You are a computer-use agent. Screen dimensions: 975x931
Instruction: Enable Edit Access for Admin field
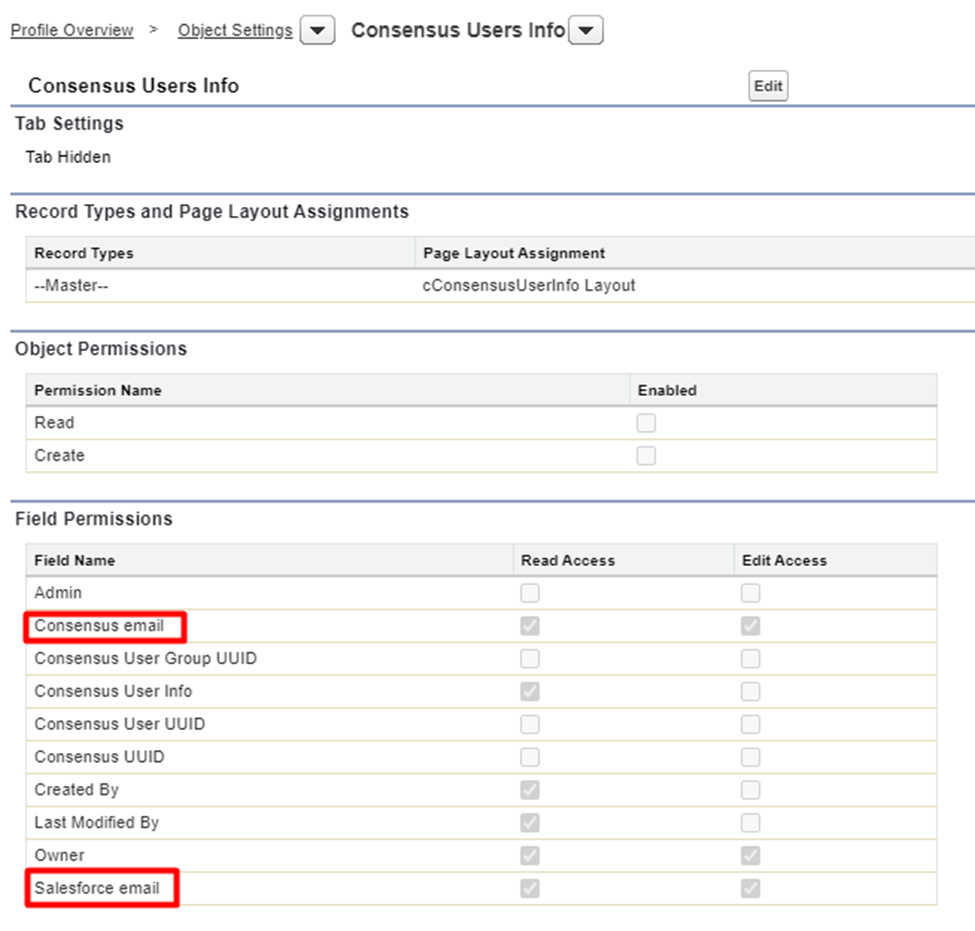pos(751,593)
